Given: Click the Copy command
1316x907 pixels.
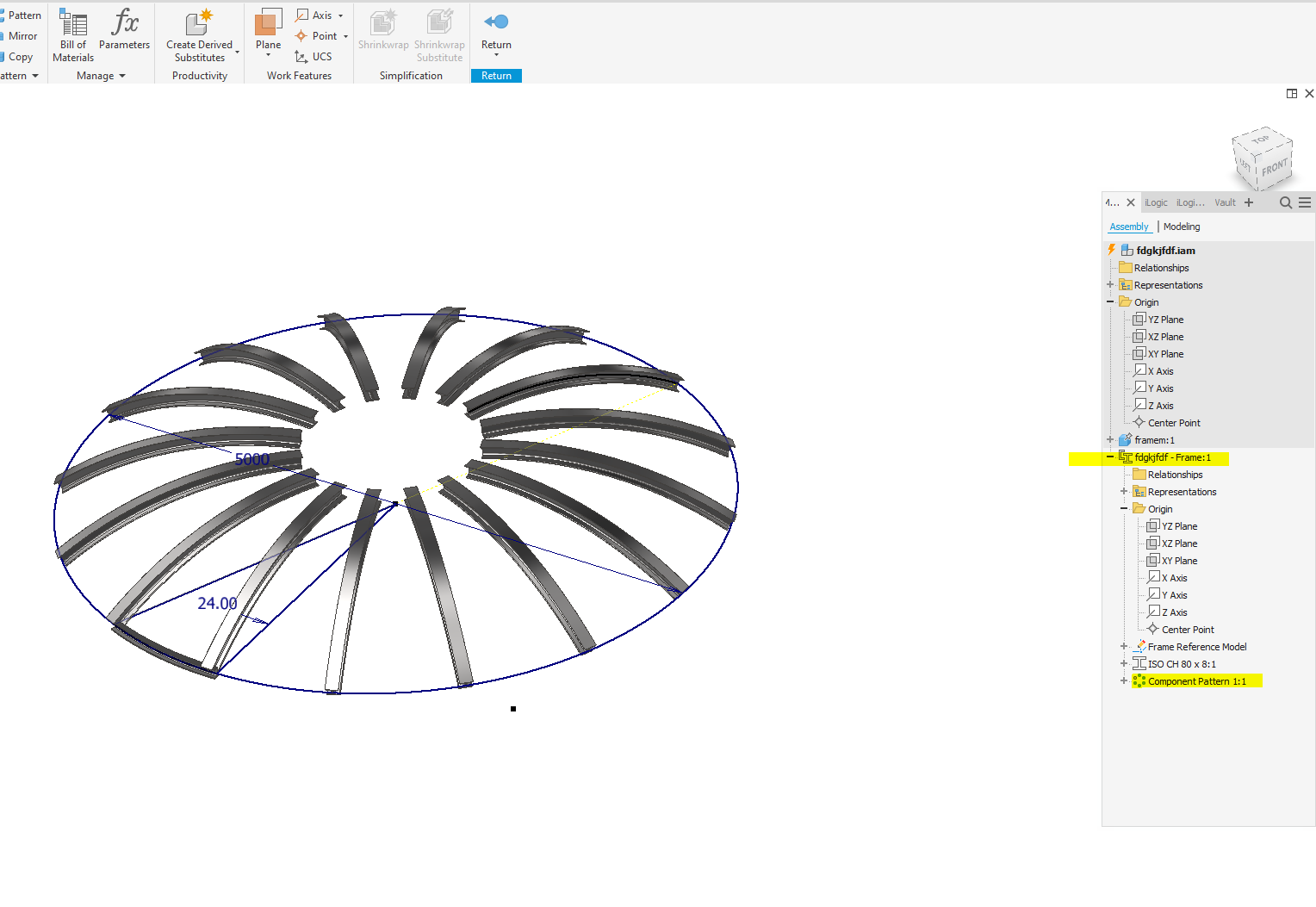Looking at the screenshot, I should [17, 57].
